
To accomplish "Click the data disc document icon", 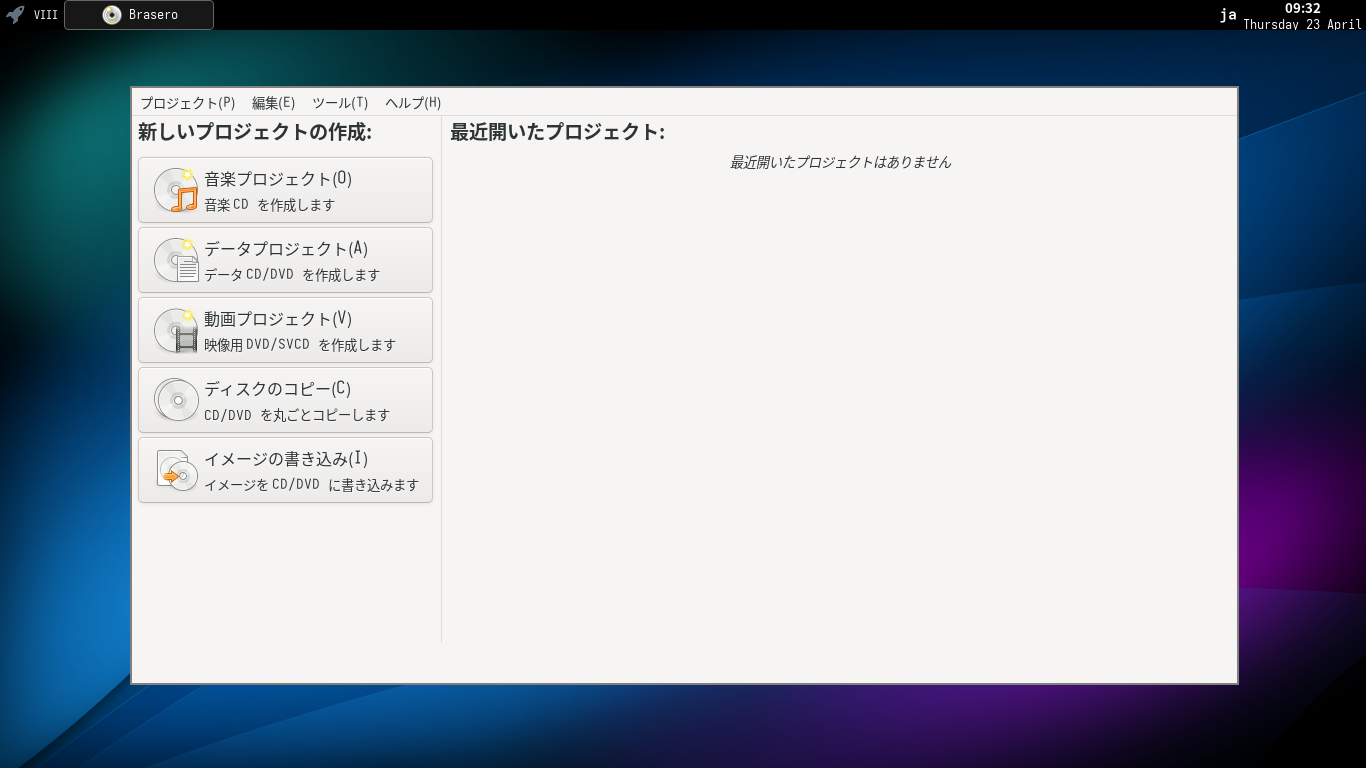I will coord(176,260).
